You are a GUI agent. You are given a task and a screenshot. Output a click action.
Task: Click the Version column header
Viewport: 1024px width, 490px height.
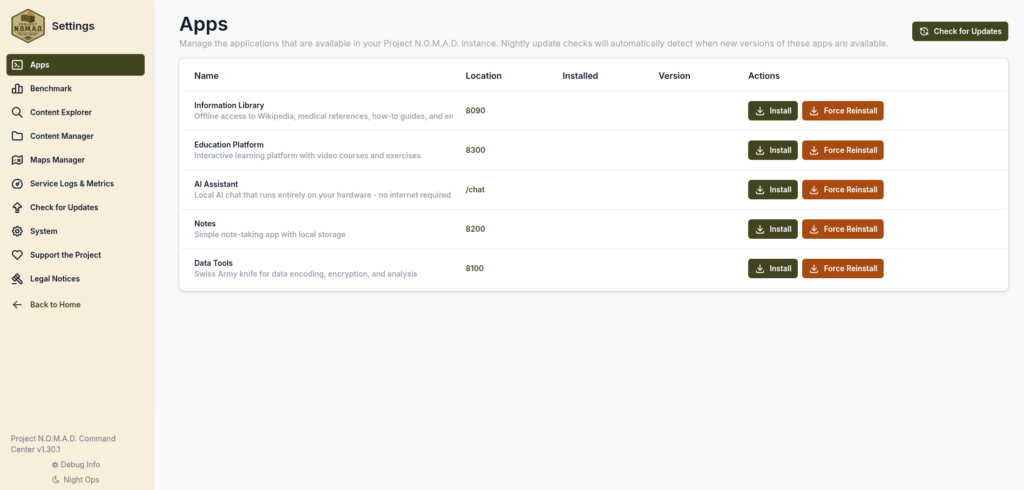point(674,76)
